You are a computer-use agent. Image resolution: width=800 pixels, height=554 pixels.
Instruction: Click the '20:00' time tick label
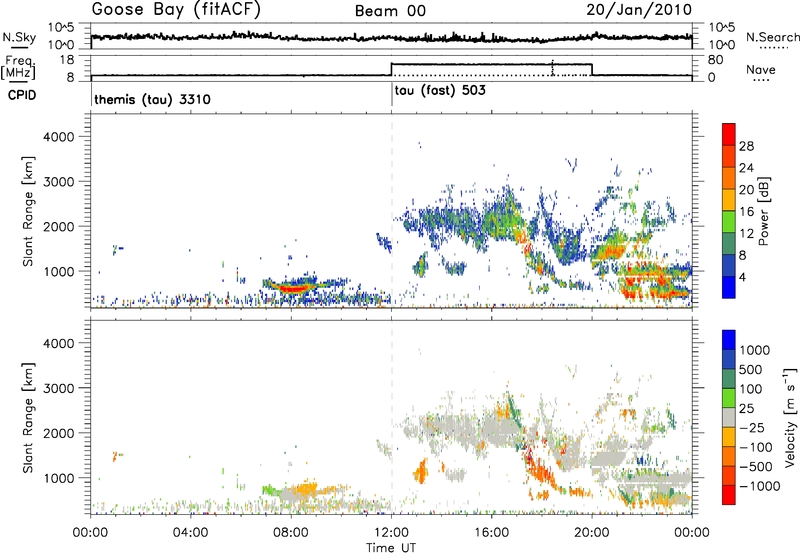pos(591,533)
